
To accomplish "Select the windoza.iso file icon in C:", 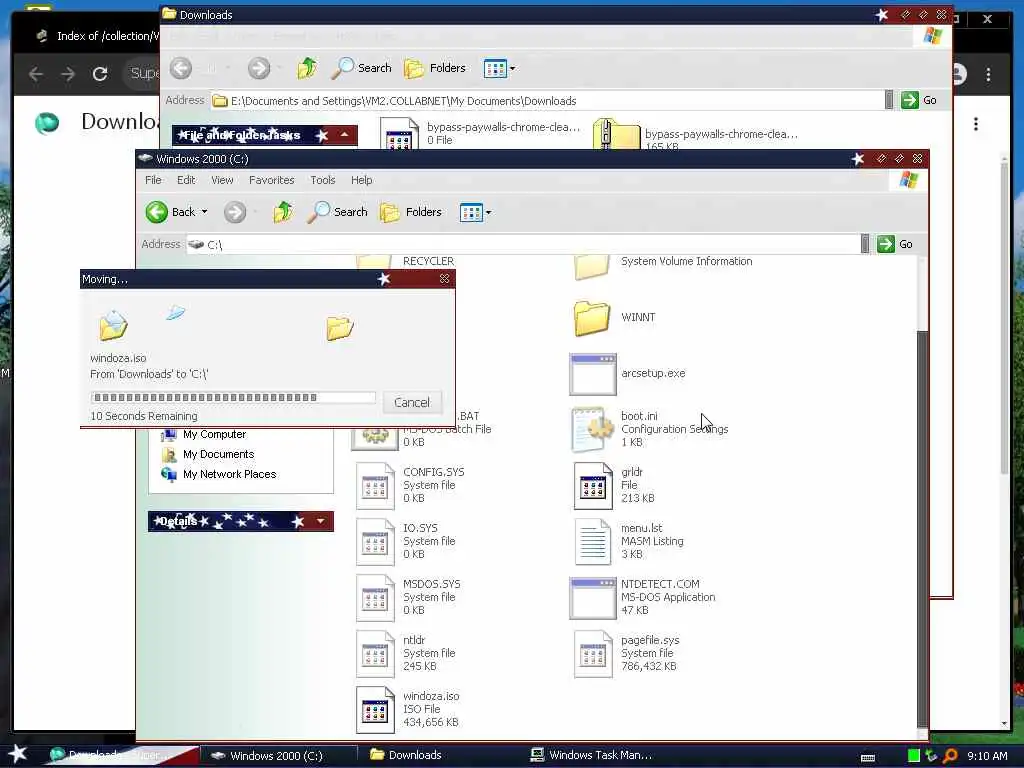I will 375,710.
